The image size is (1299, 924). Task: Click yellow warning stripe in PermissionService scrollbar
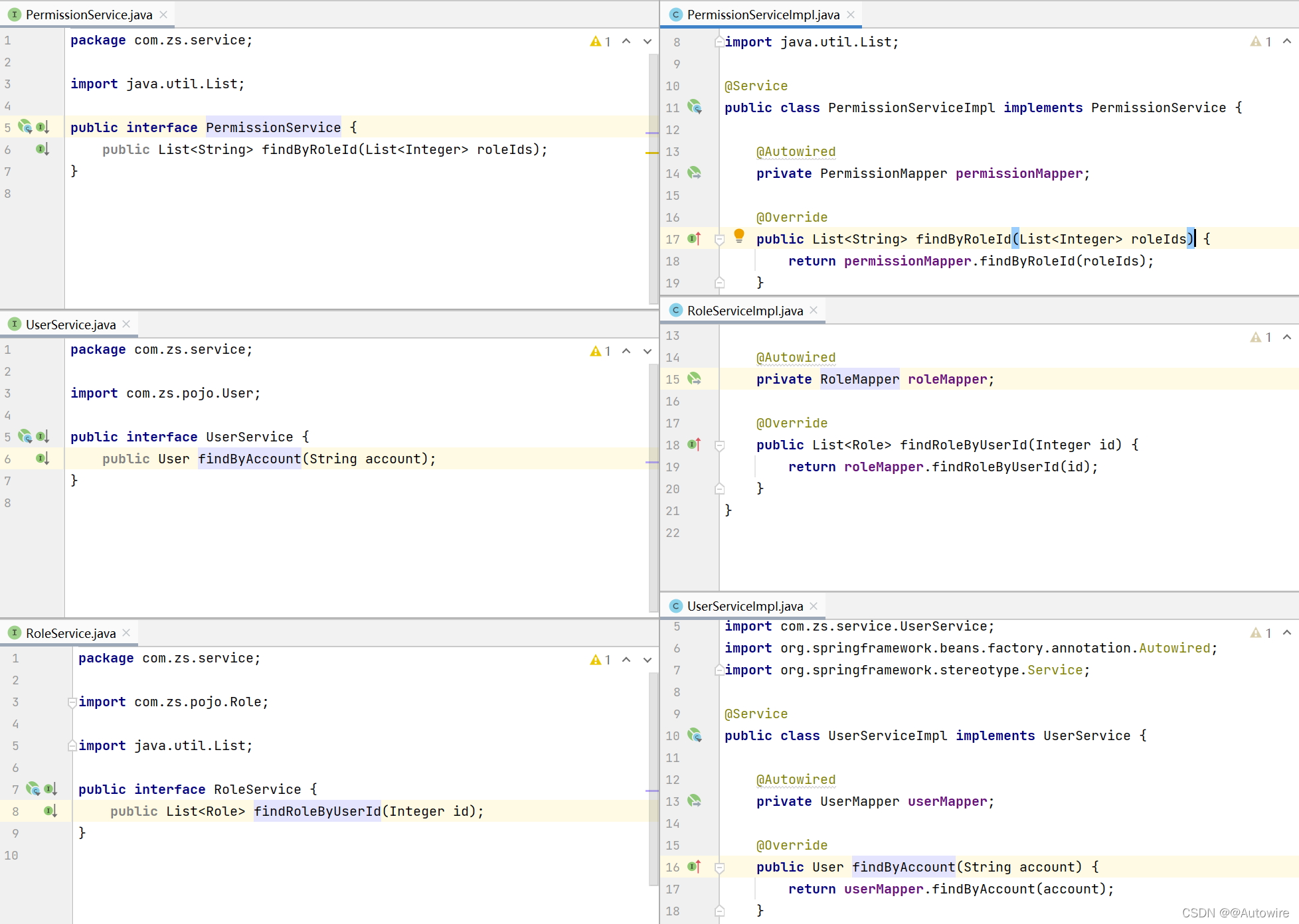pyautogui.click(x=651, y=153)
